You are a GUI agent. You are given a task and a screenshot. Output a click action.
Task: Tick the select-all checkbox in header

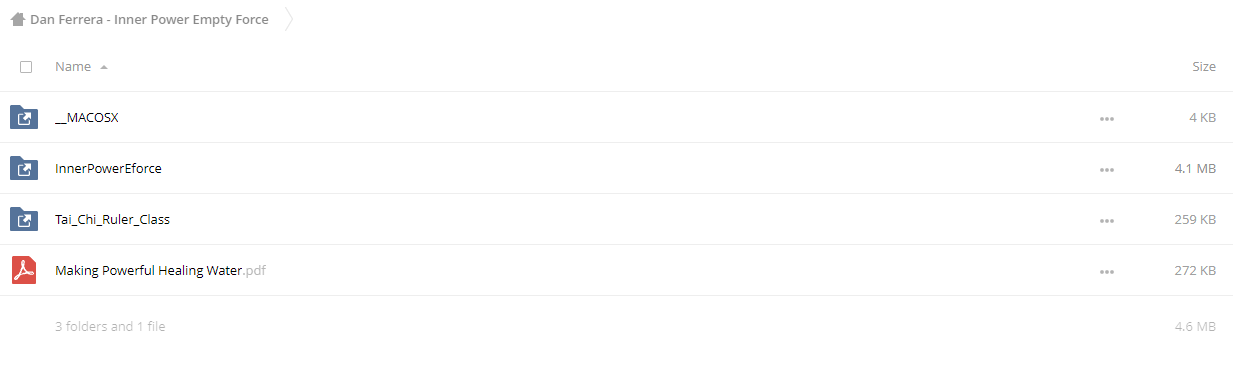point(26,67)
